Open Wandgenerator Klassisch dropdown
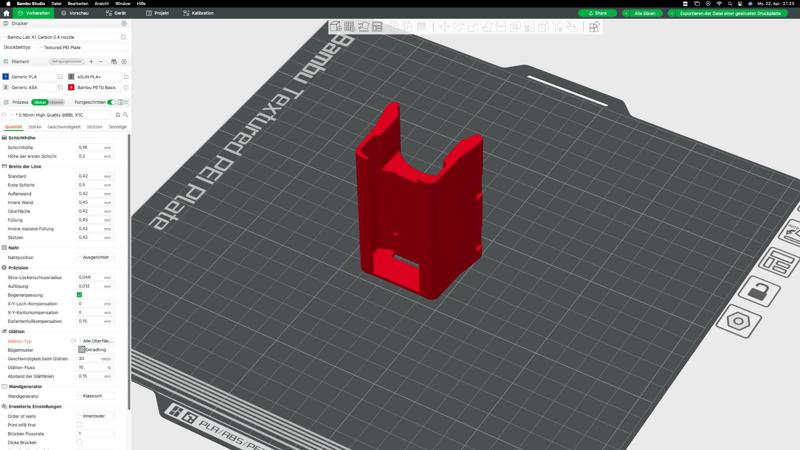This screenshot has width=800, height=450. (95, 396)
